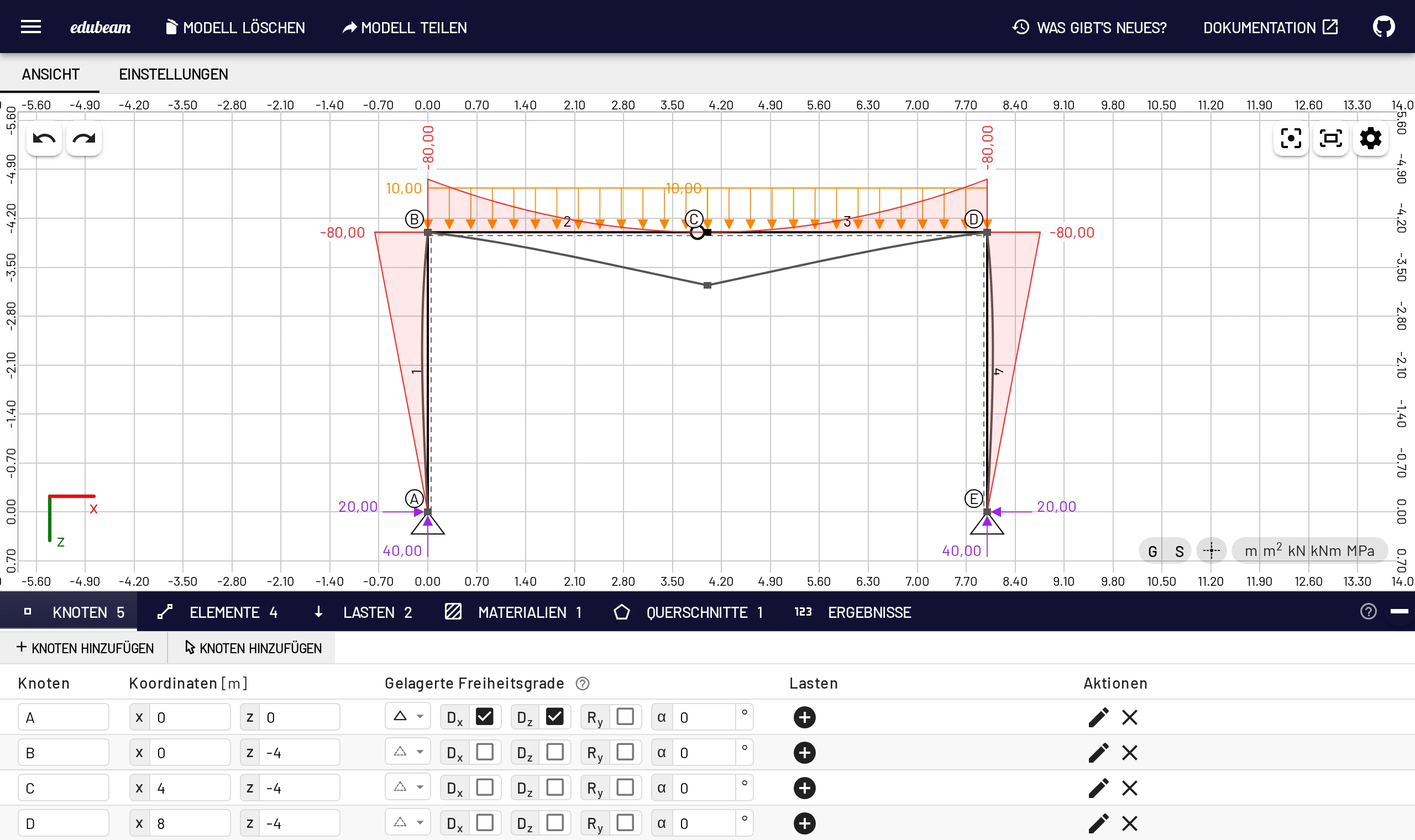
Task: Open support type dropdown for node B
Action: click(407, 752)
